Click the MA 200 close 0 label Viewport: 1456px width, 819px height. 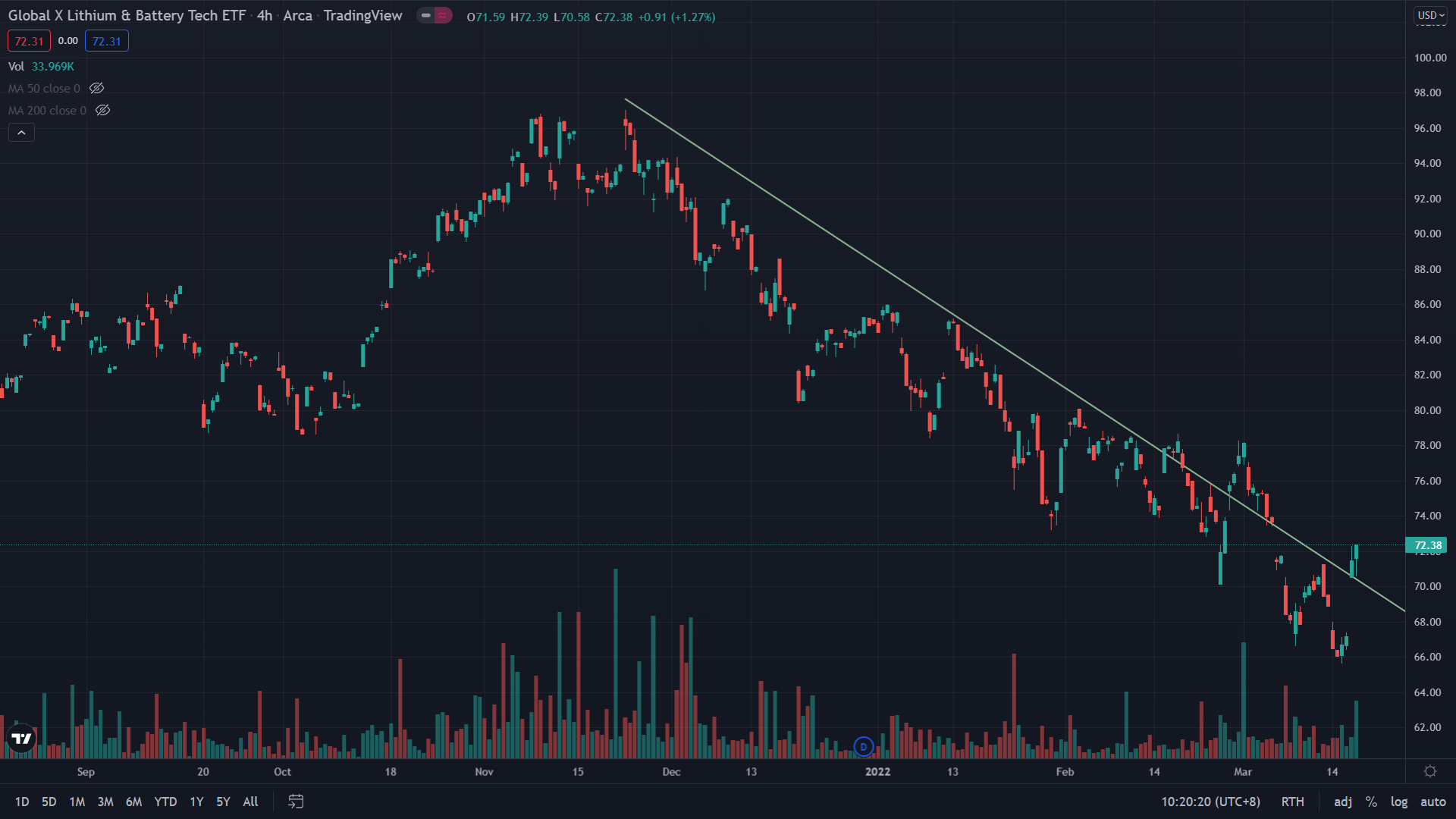click(x=47, y=111)
